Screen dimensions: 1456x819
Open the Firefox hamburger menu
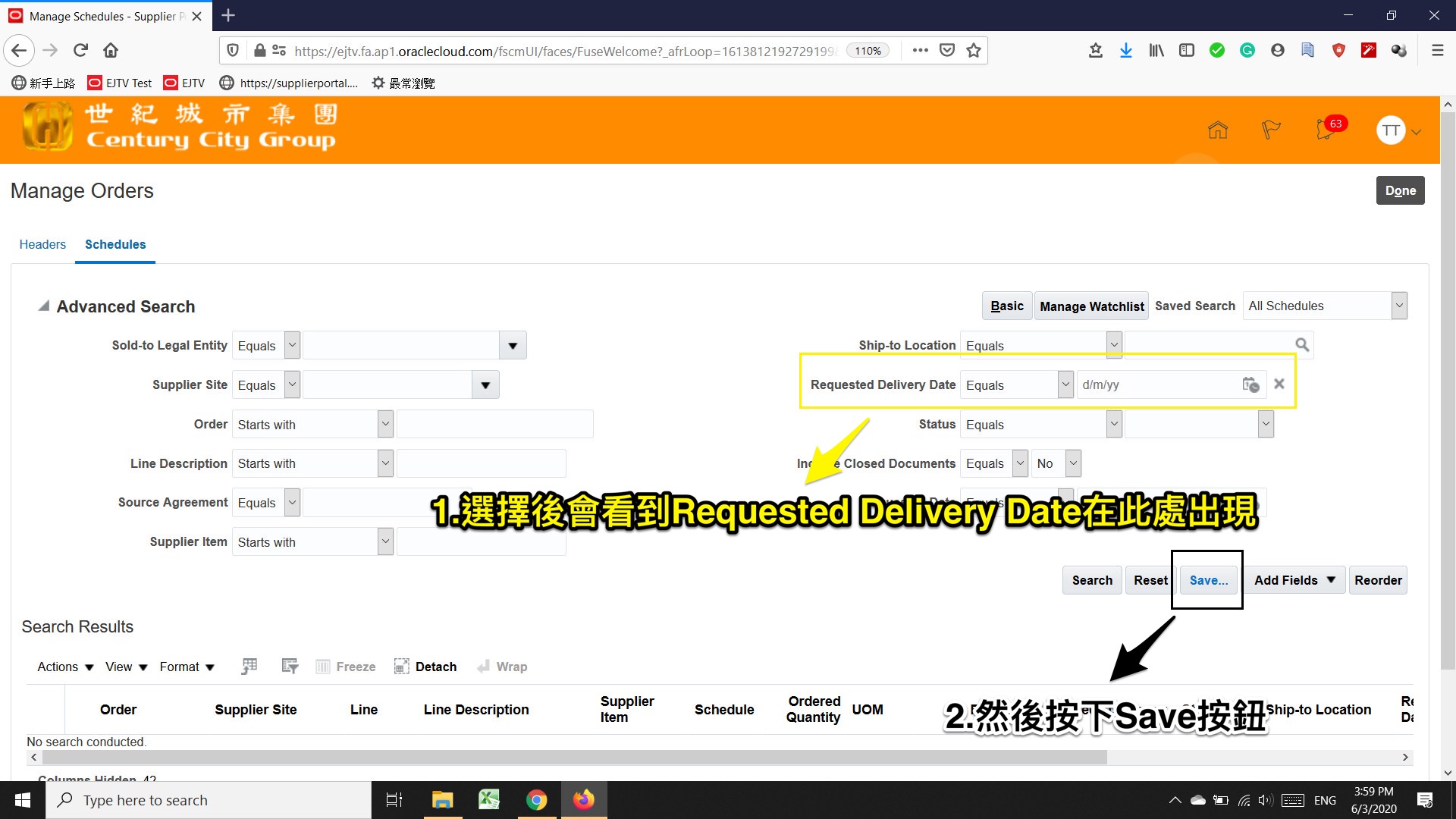[x=1437, y=51]
